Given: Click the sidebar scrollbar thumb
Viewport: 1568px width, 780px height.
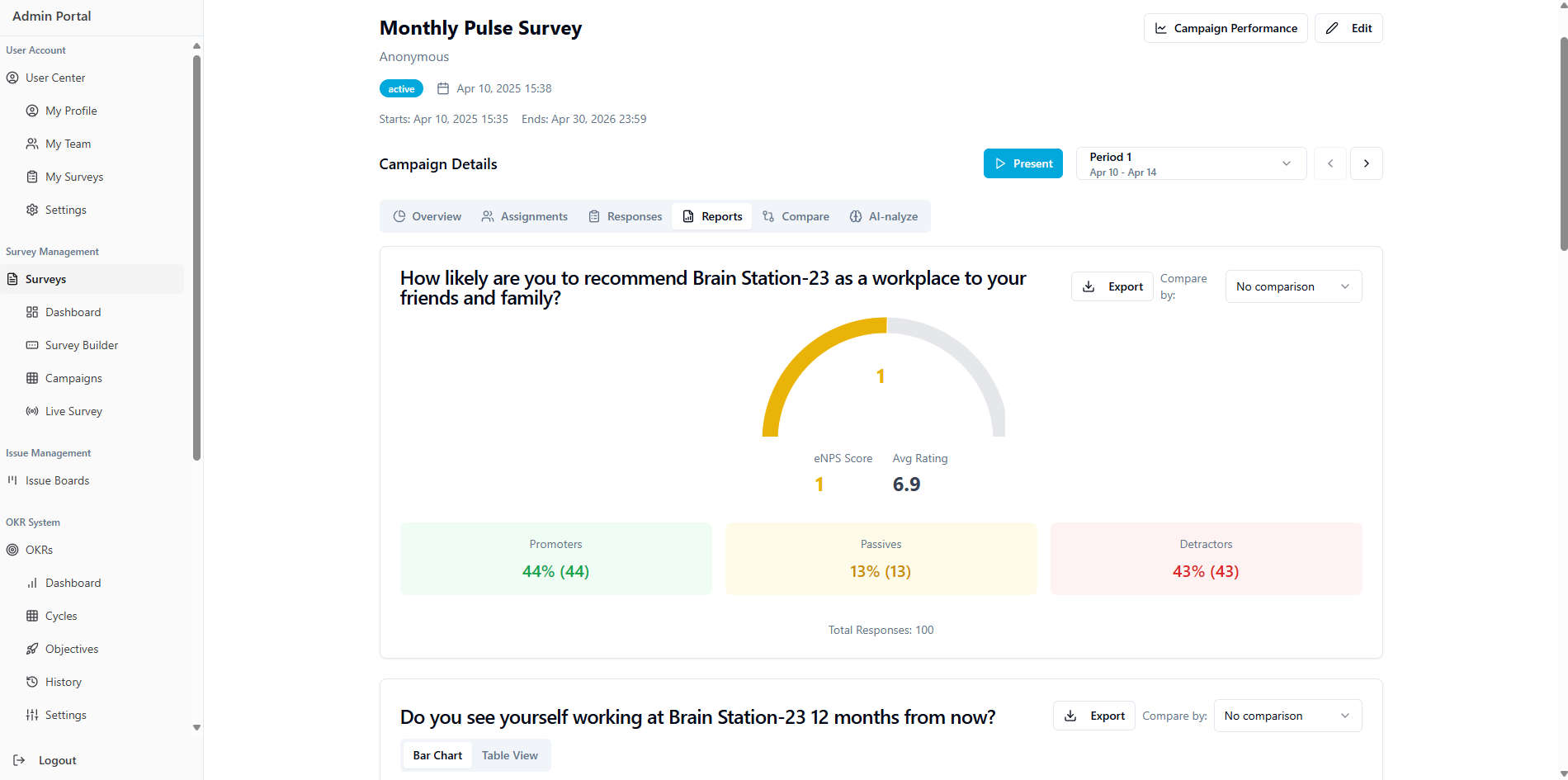Looking at the screenshot, I should pyautogui.click(x=196, y=258).
